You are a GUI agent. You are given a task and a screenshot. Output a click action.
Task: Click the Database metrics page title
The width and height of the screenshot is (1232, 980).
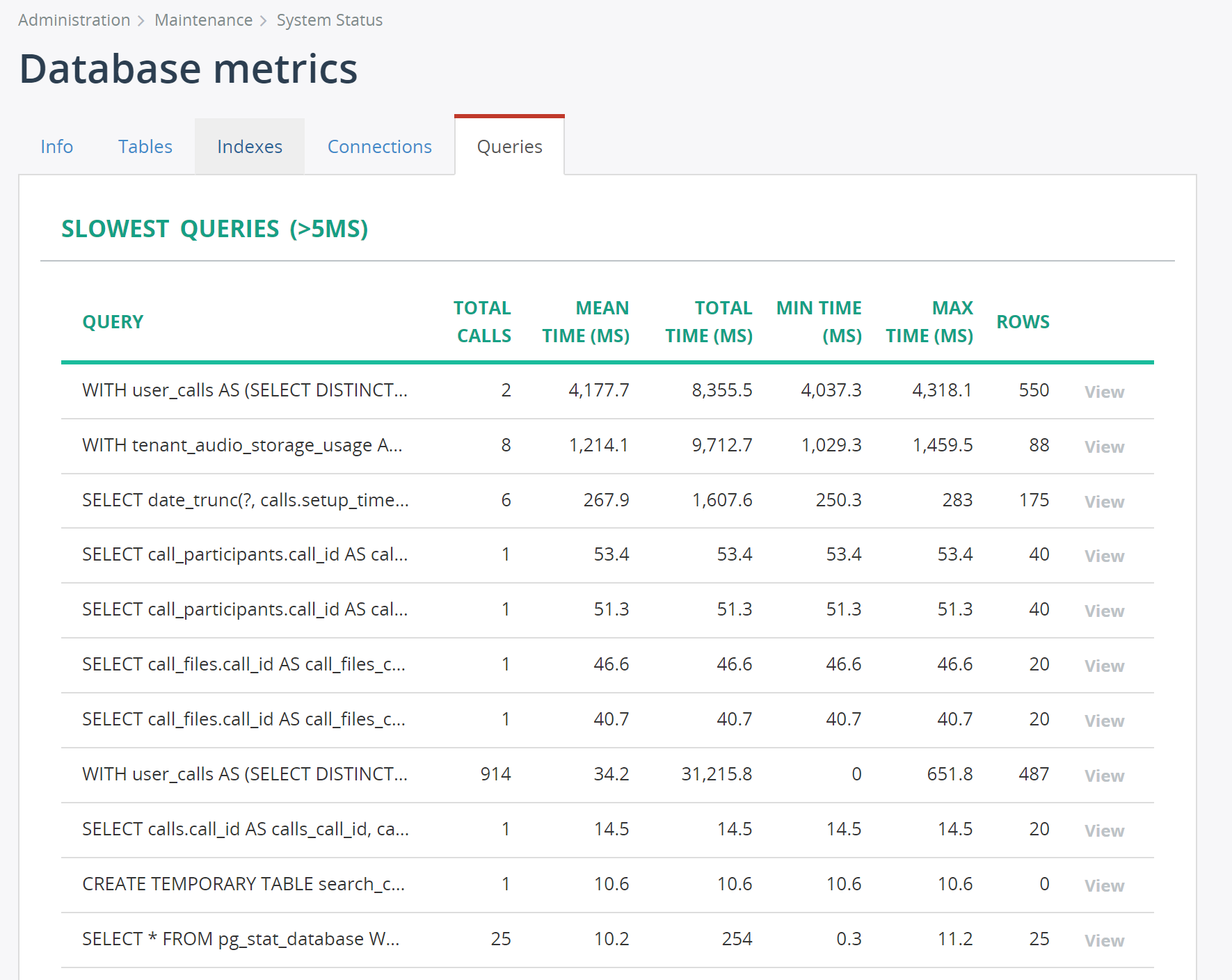[x=189, y=69]
